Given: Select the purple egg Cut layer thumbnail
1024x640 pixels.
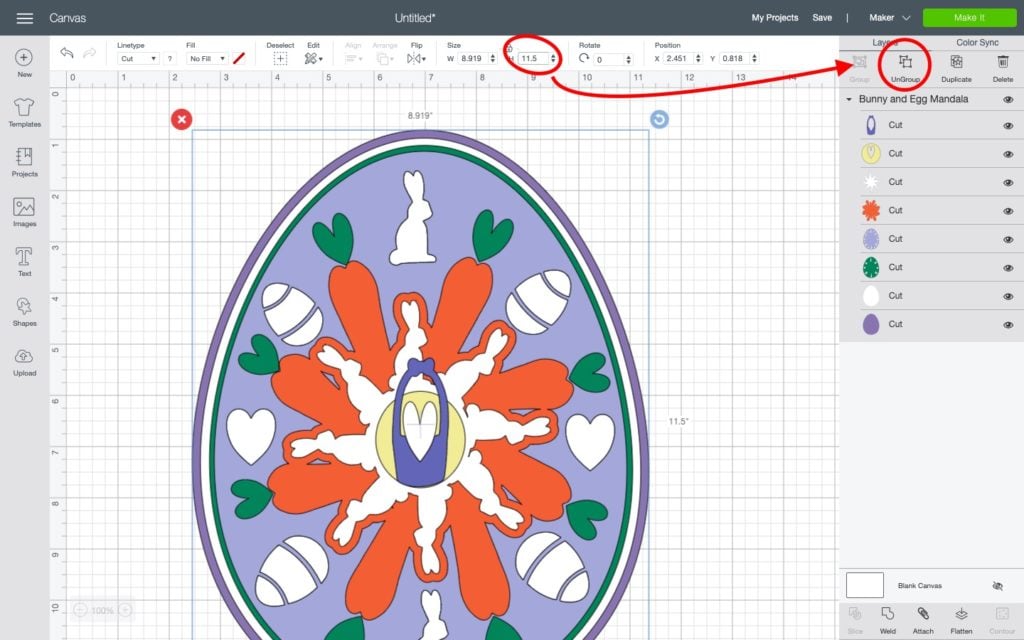Looking at the screenshot, I should [x=871, y=324].
